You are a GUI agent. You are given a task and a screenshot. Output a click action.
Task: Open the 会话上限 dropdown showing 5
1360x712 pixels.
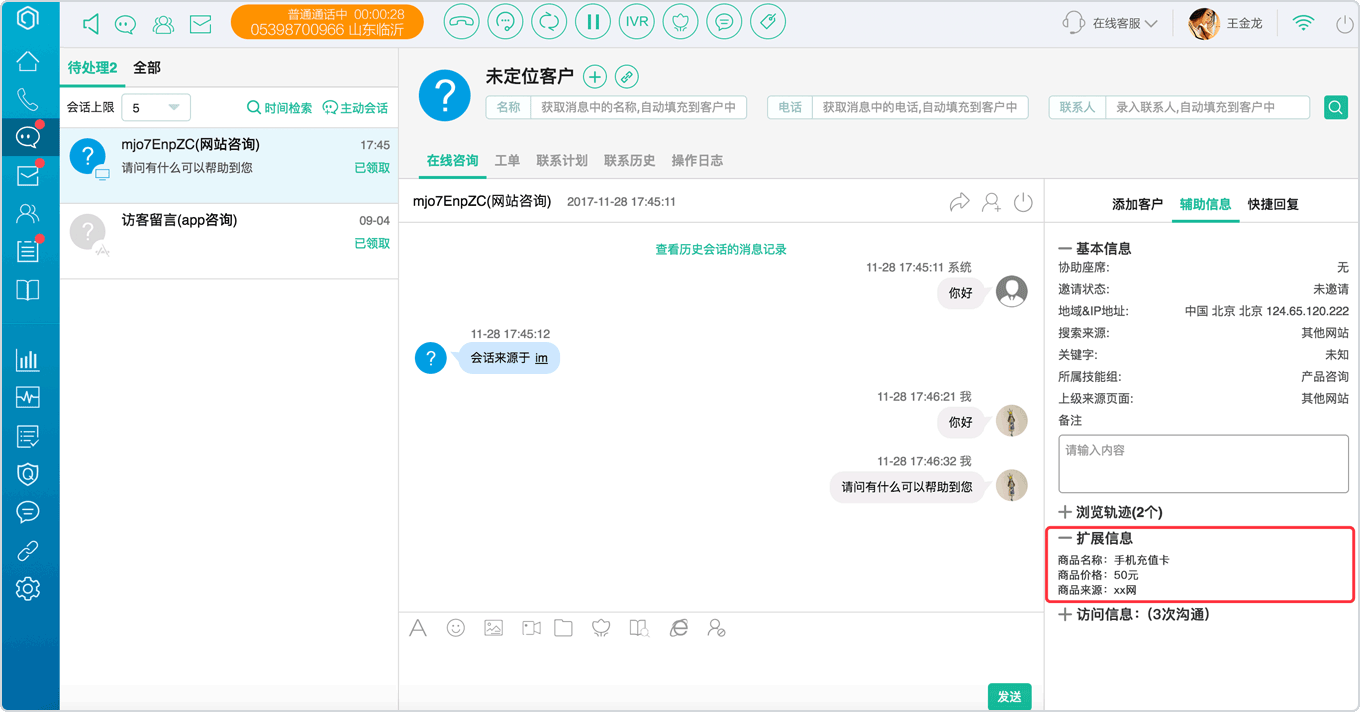[x=156, y=107]
